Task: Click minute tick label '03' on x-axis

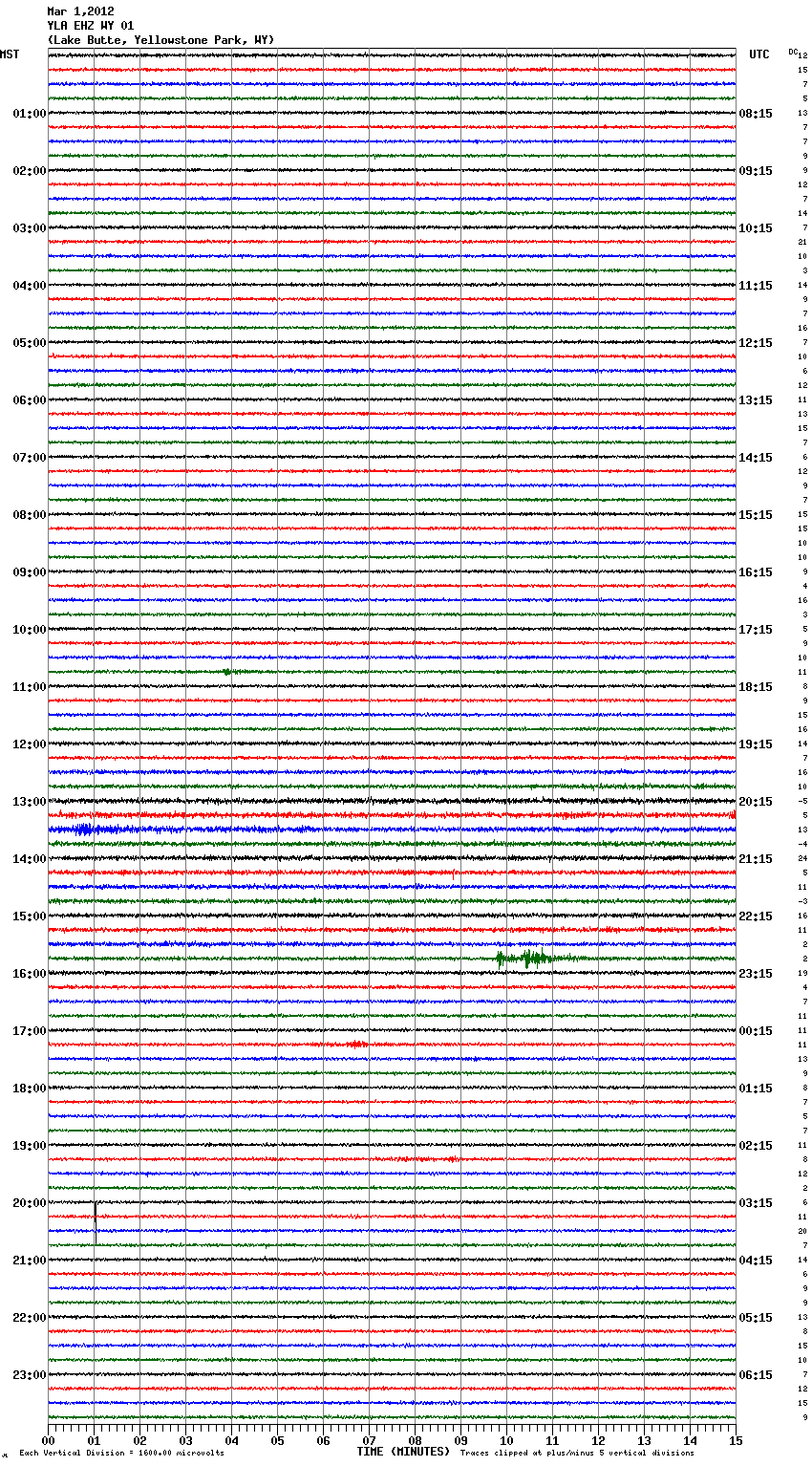Action: 185,1440
